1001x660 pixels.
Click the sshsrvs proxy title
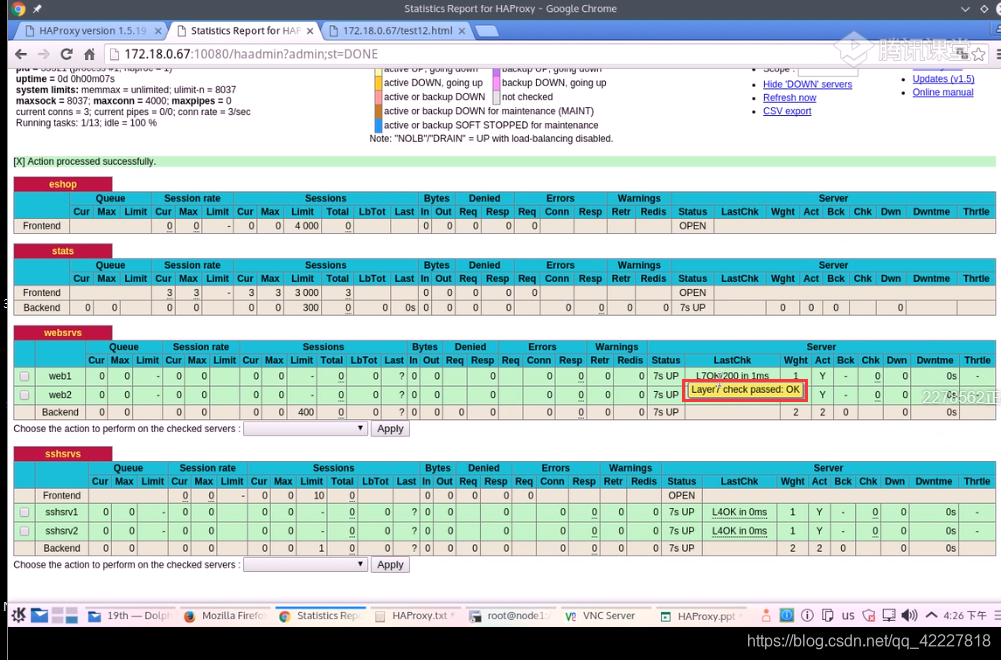pyautogui.click(x=63, y=454)
